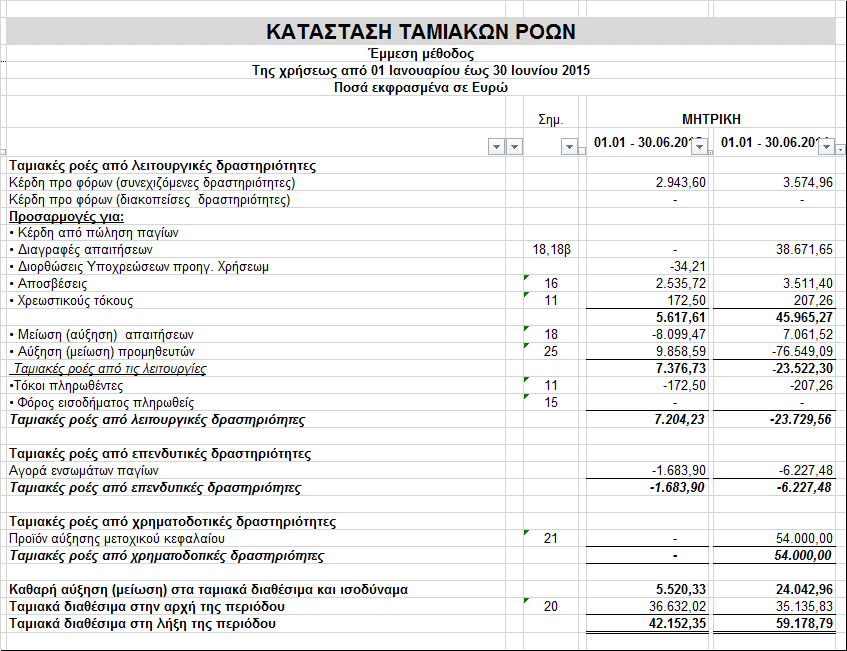Image resolution: width=847 pixels, height=651 pixels.
Task: Click the Τόκοι πληρωθέντες row label
Action: [66, 386]
